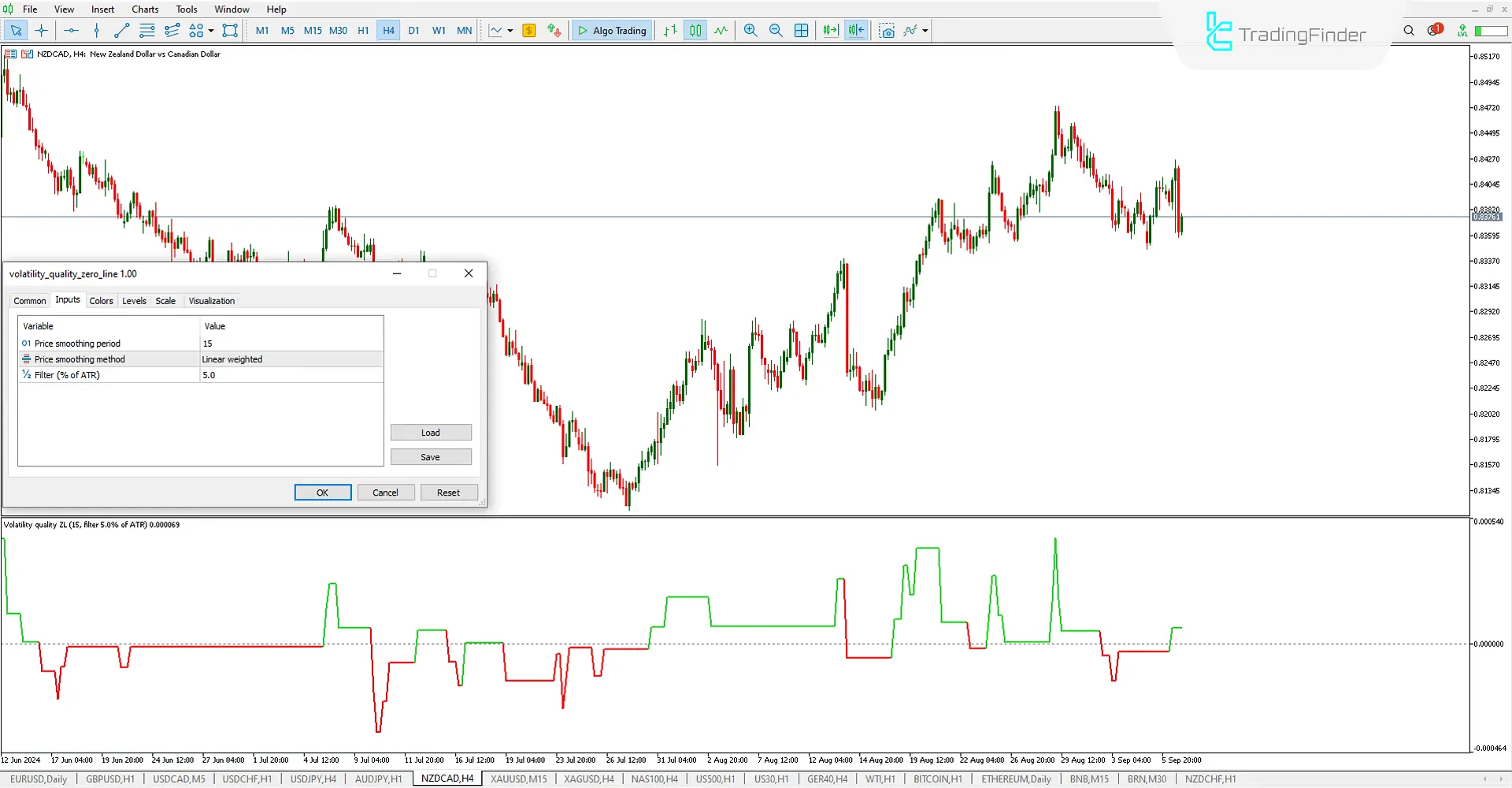Select the Crosshair tool
This screenshot has height=788, width=1512.
[x=41, y=30]
